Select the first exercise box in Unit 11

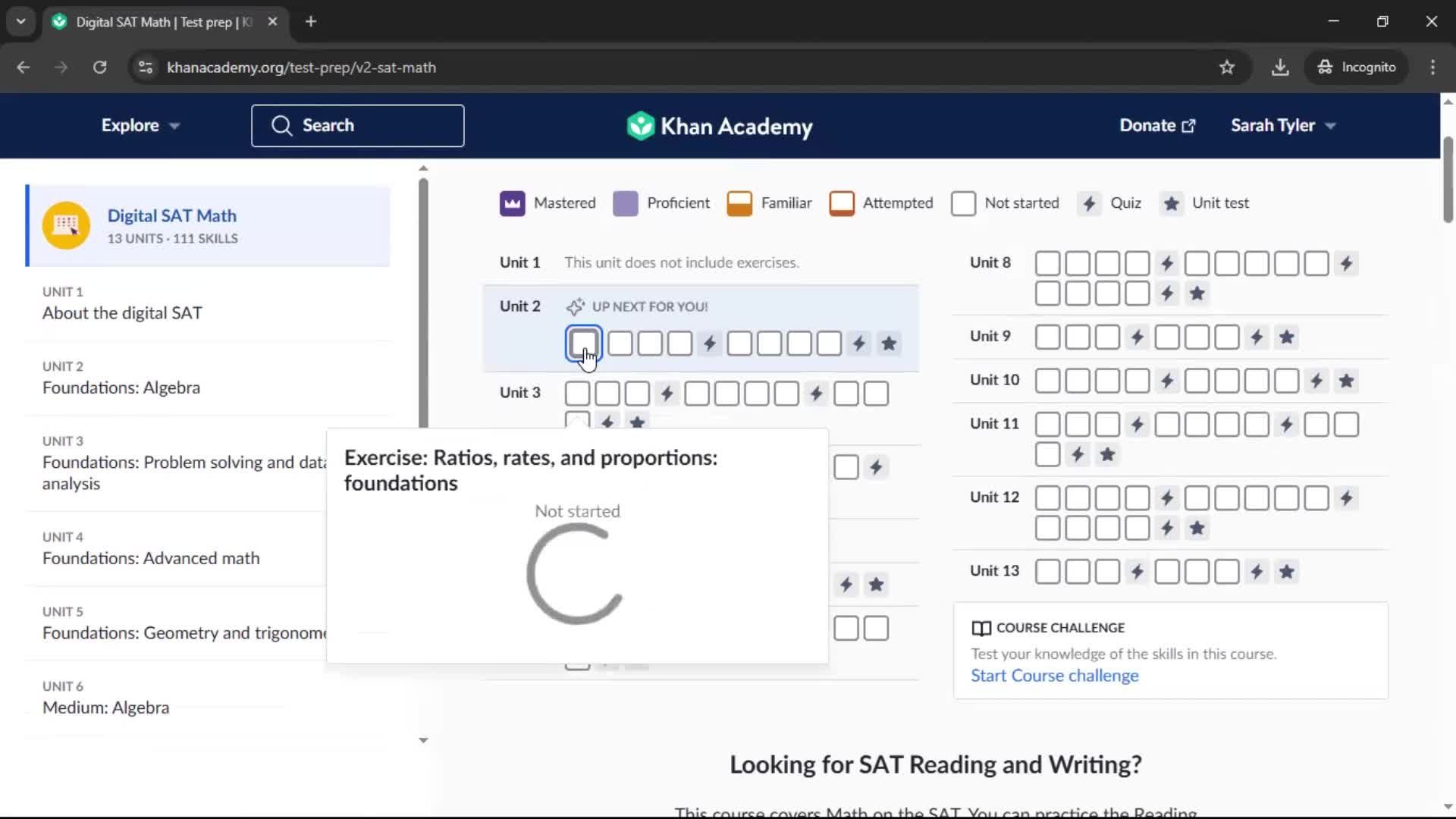1047,425
